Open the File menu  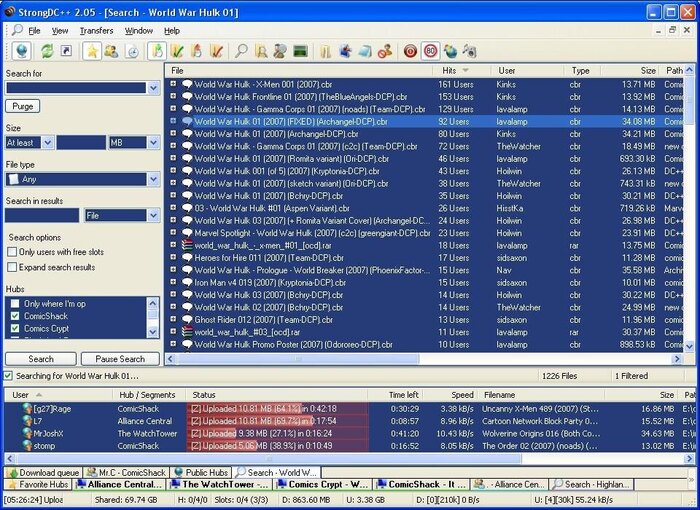coord(34,31)
